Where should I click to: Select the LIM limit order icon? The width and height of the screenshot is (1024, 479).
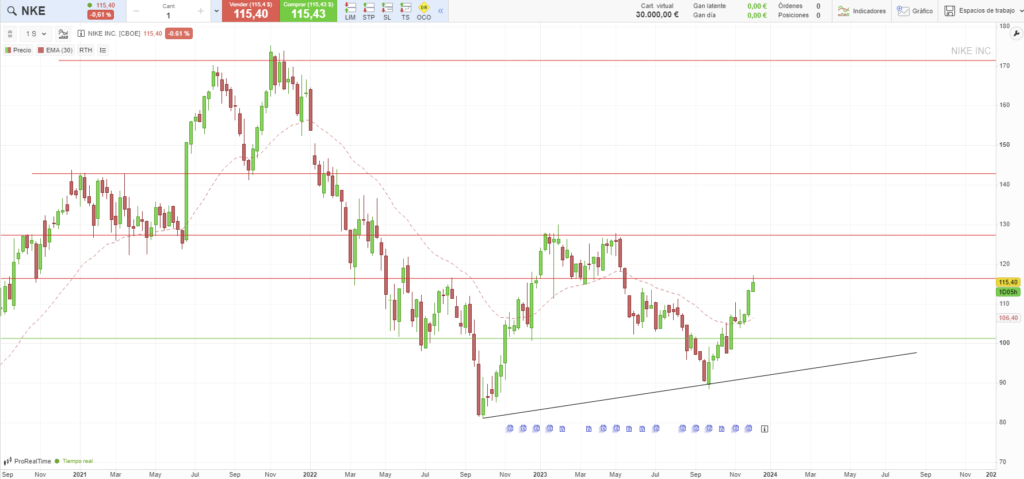[x=349, y=11]
